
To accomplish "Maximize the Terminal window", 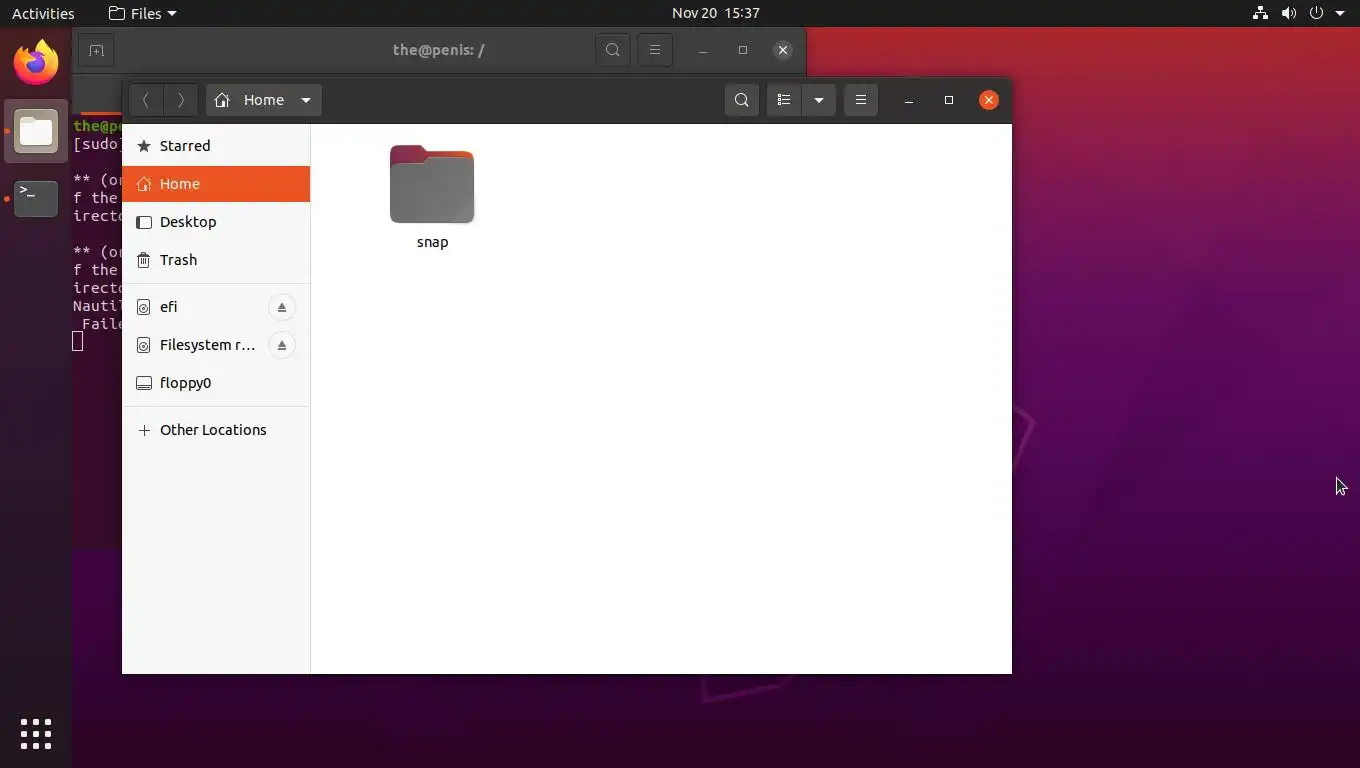I will point(743,50).
